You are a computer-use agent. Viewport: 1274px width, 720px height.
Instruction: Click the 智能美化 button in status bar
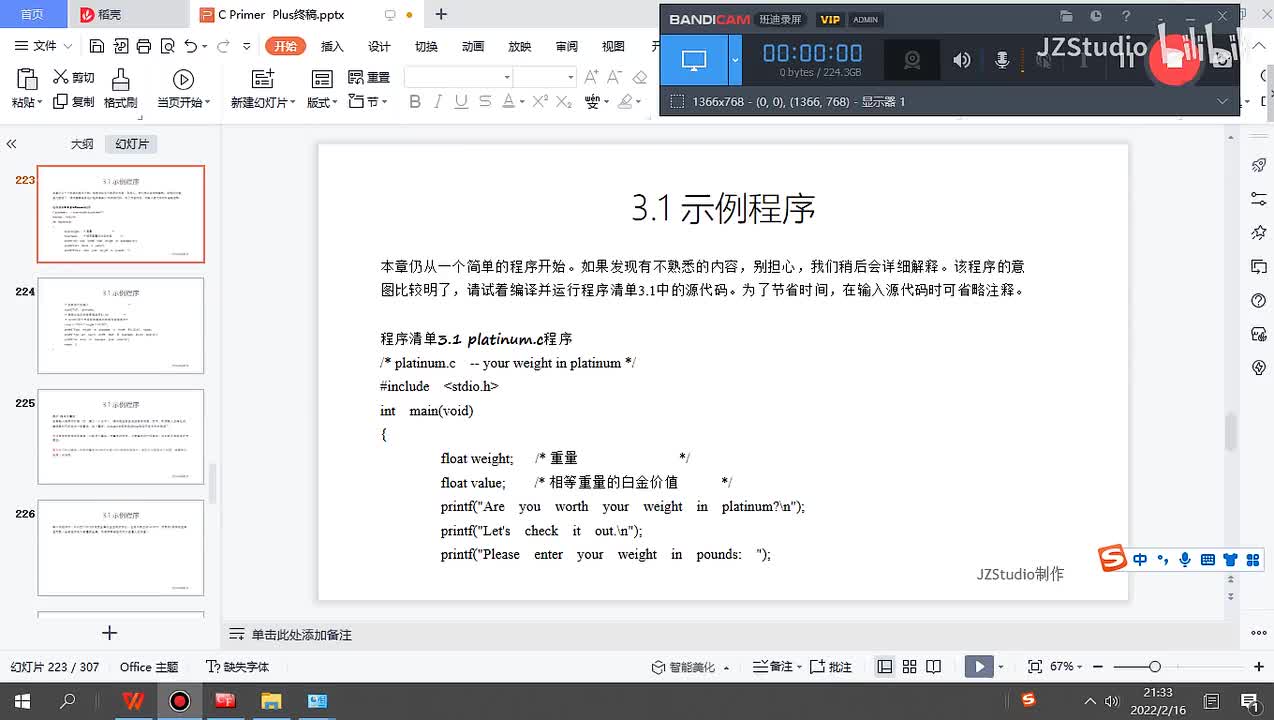(x=690, y=667)
